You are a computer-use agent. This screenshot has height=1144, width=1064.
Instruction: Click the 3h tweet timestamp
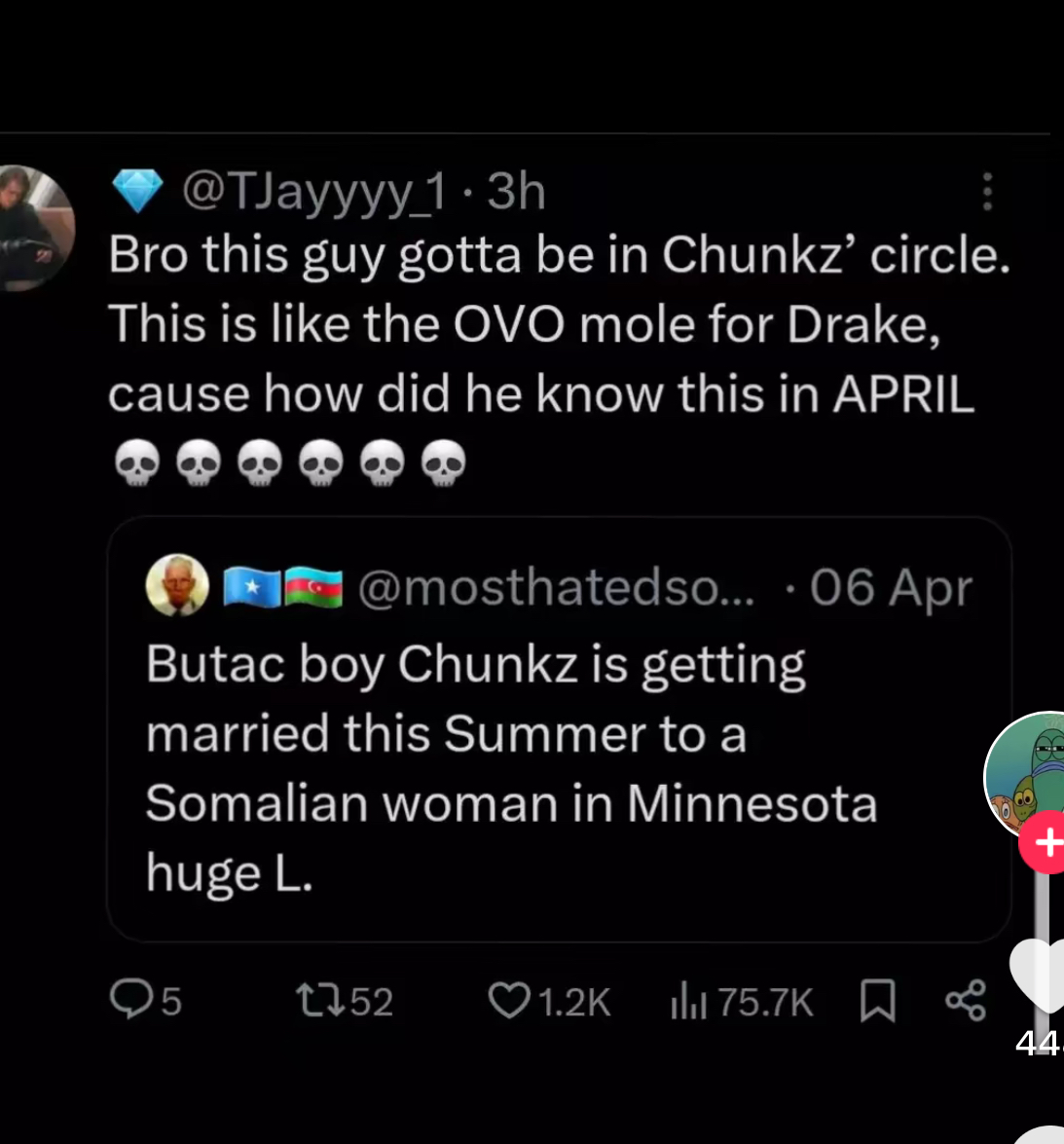point(516,191)
